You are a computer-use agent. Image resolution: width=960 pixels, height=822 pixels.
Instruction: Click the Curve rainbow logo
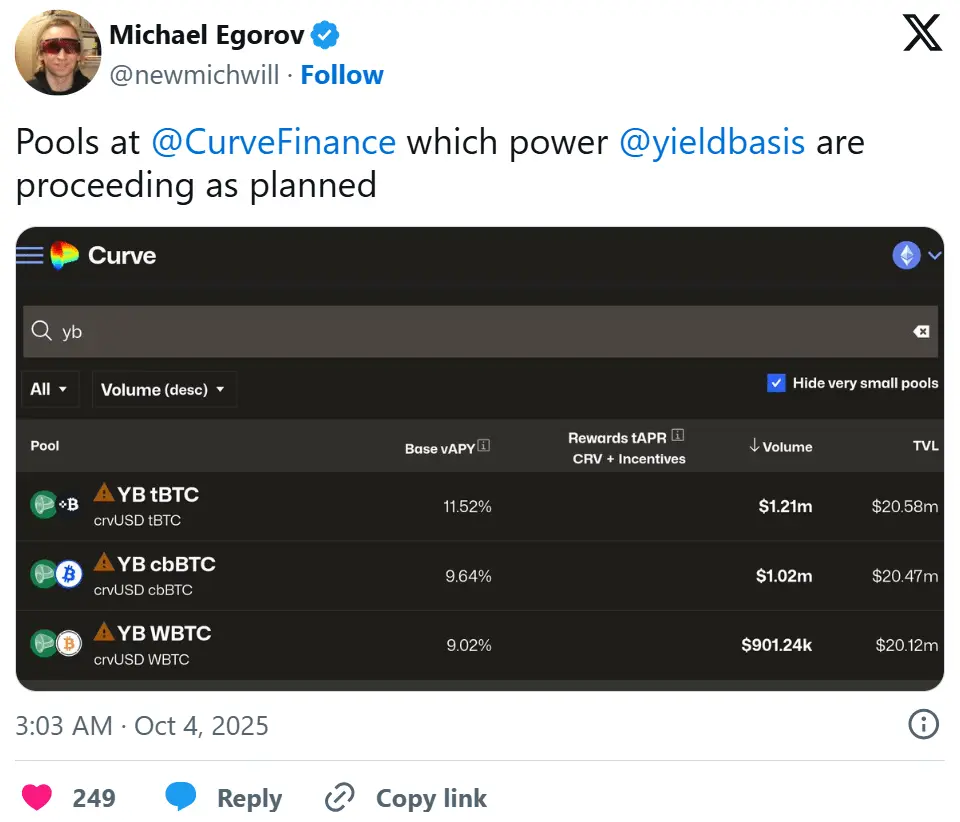(65, 256)
